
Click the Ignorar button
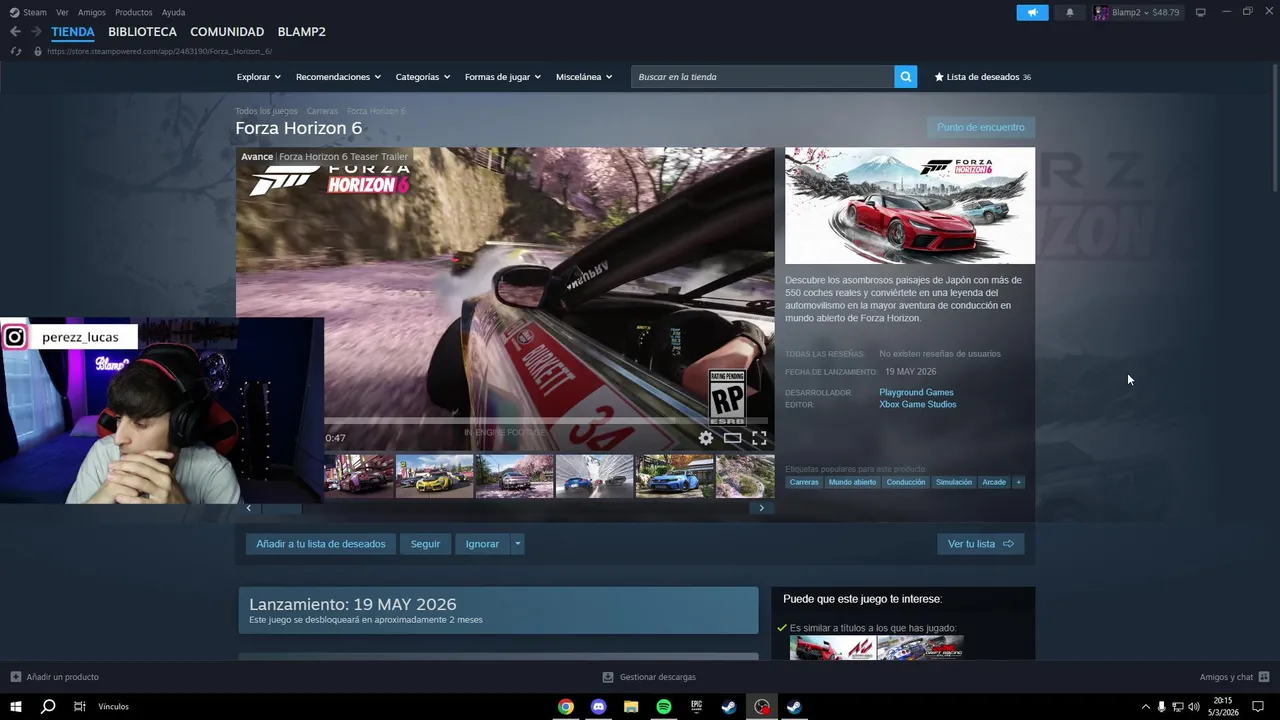482,544
